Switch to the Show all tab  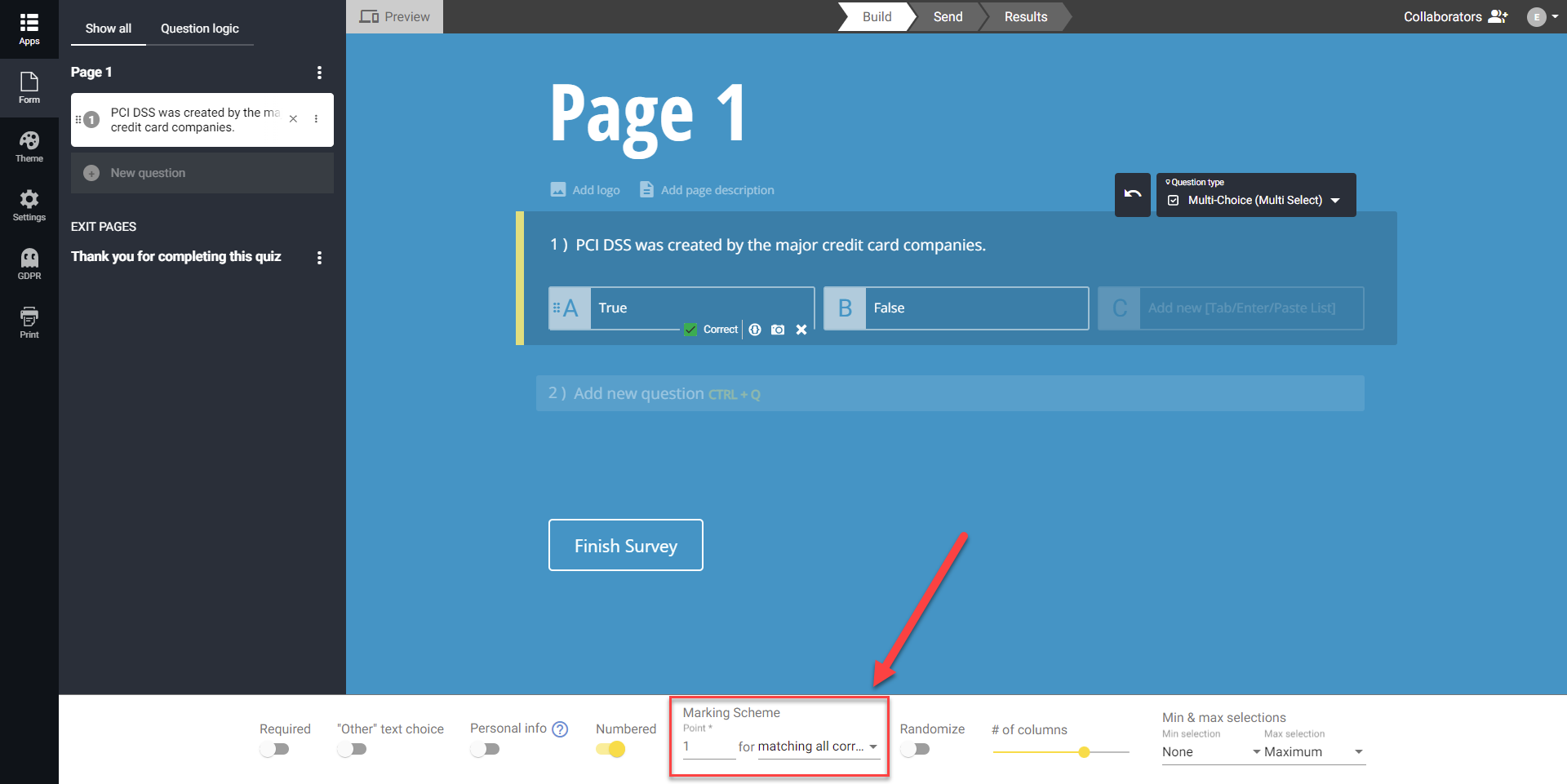(x=109, y=29)
